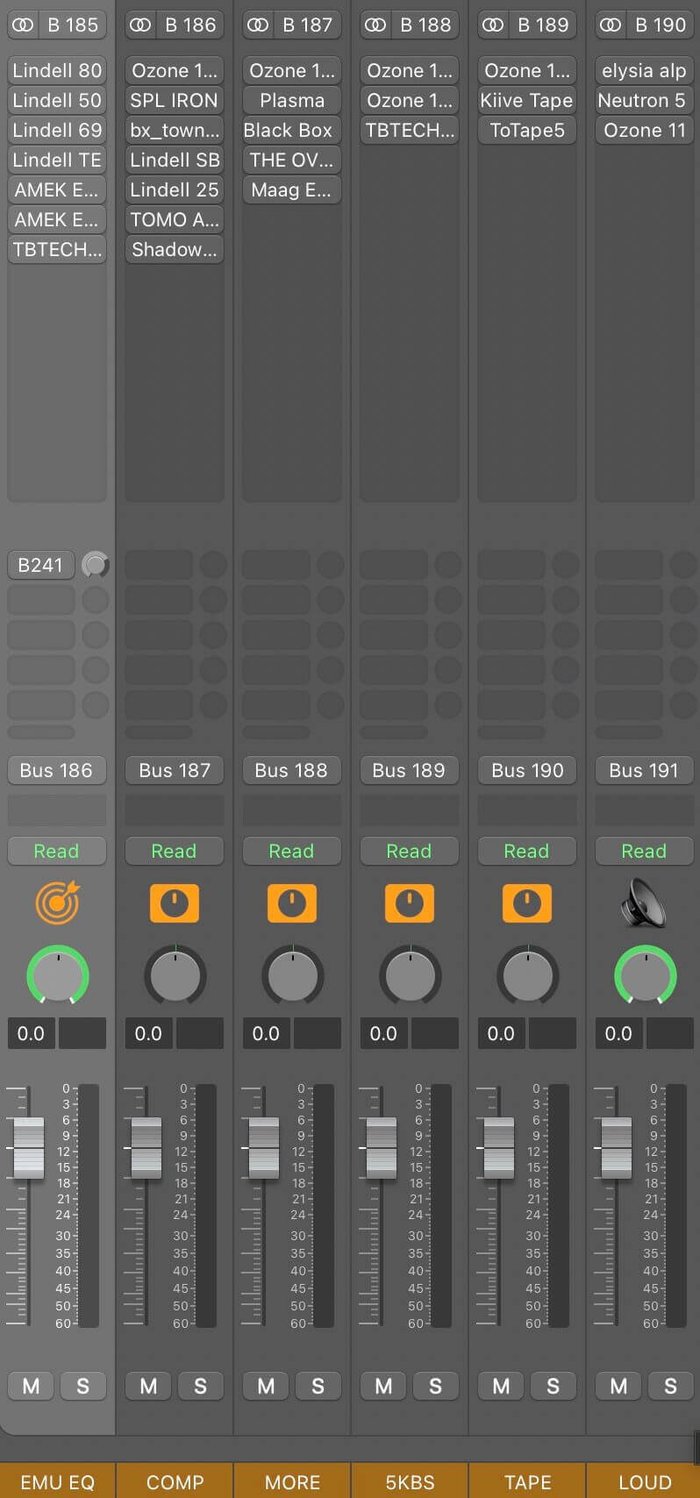Toggle stereo format icon beside B 189
This screenshot has width=700, height=1498.
click(x=495, y=25)
